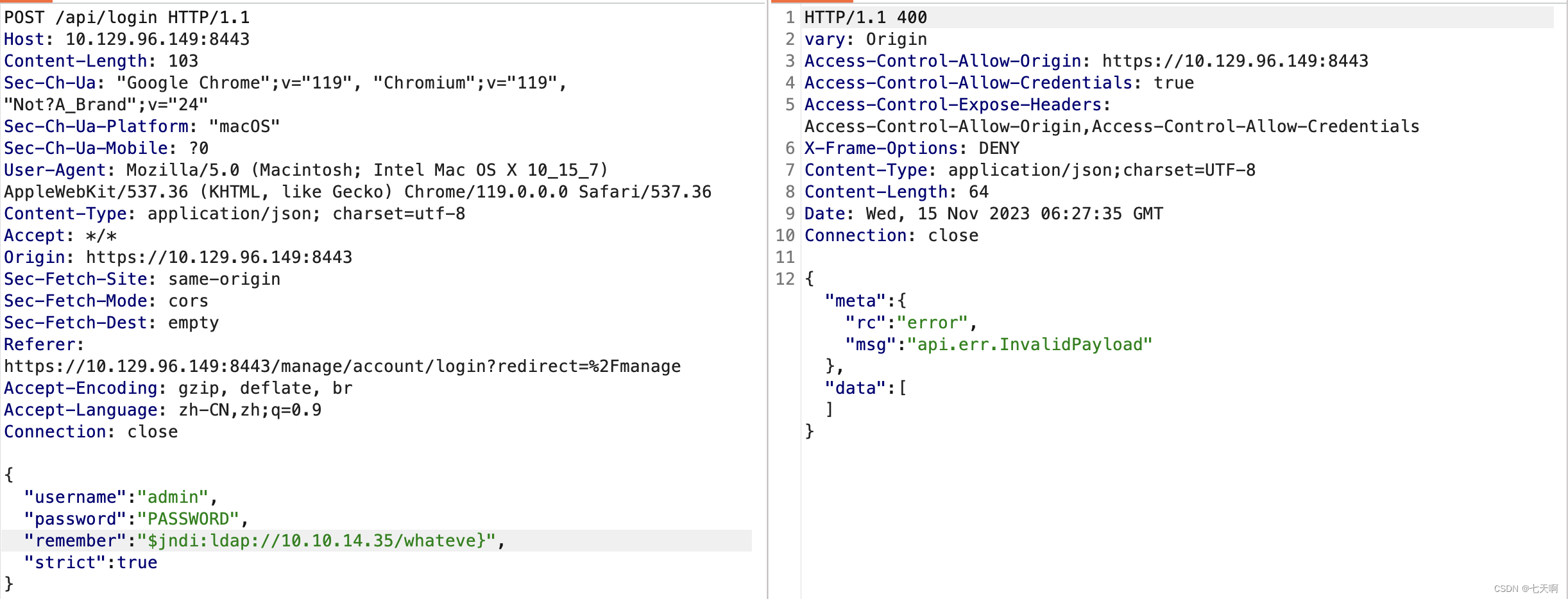This screenshot has width=1568, height=599.
Task: Click 'Access-Control-Allow-Credentials: true' header
Action: click(1000, 83)
